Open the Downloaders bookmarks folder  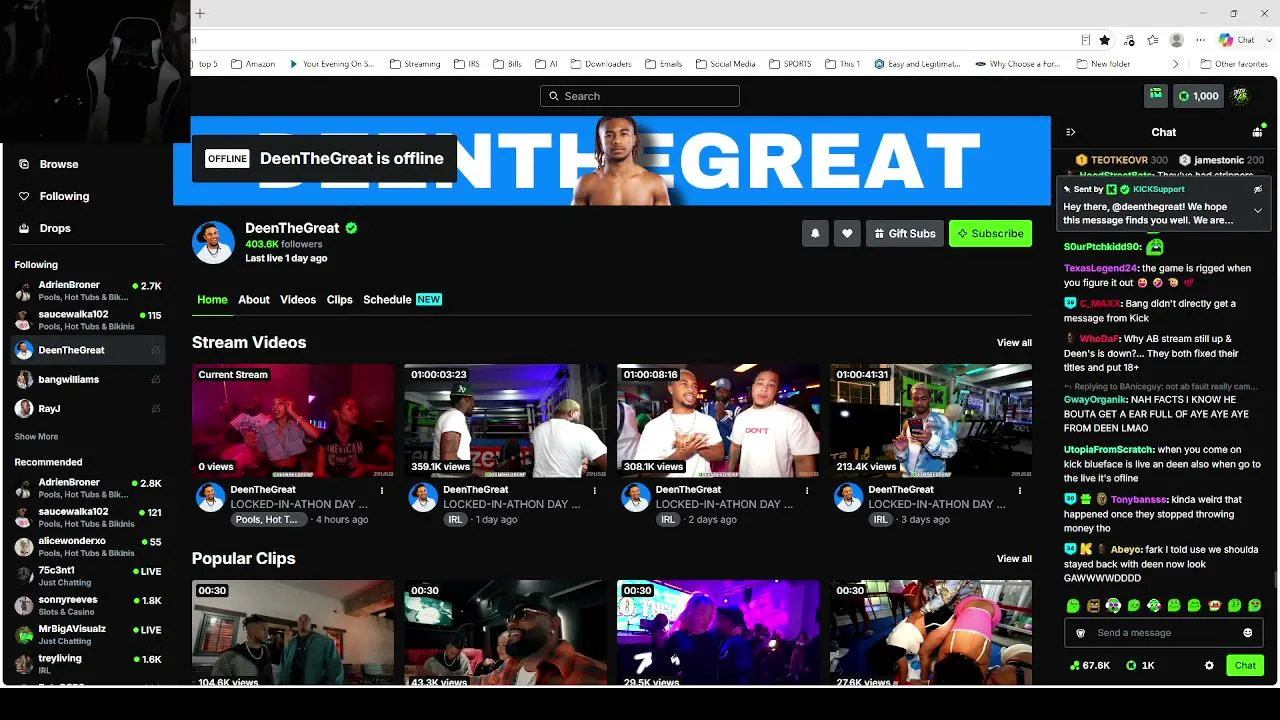click(600, 64)
